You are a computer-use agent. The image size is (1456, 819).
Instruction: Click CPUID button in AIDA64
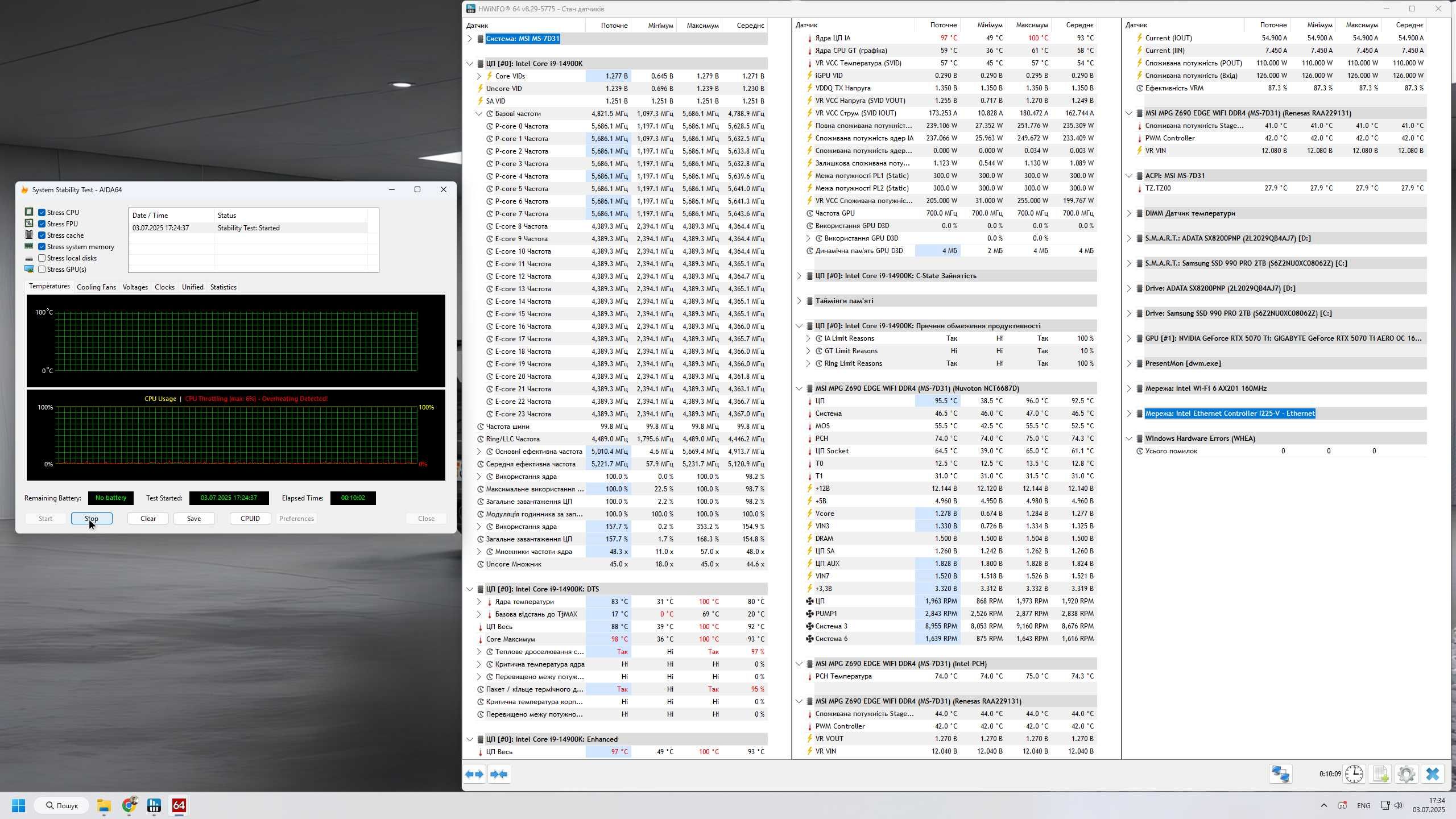tap(250, 519)
